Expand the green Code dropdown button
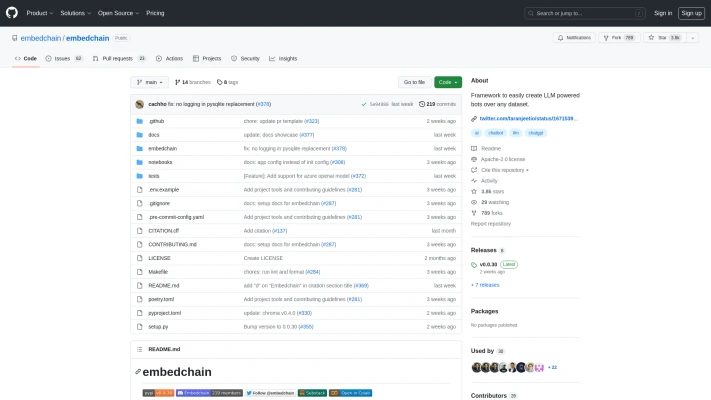Screen dimensions: 711x400 [x=448, y=82]
